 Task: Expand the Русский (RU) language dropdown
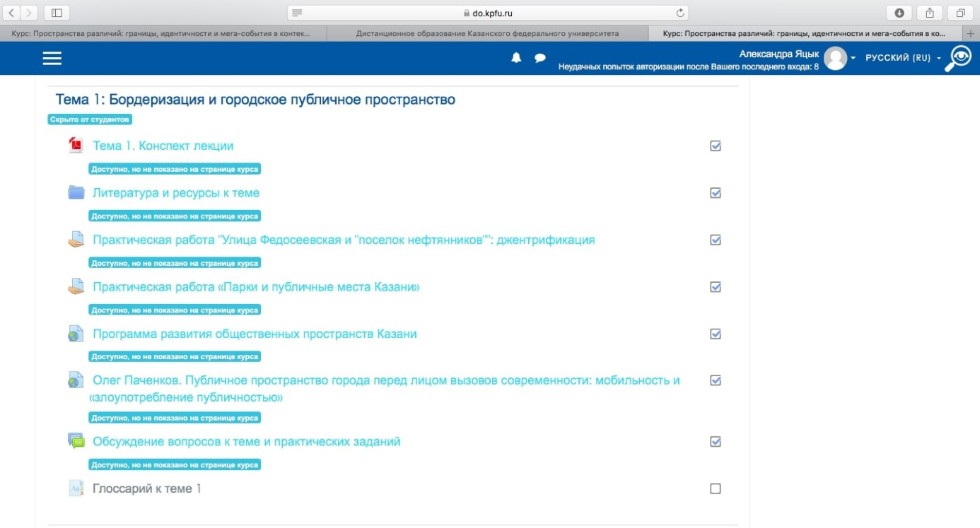[903, 58]
